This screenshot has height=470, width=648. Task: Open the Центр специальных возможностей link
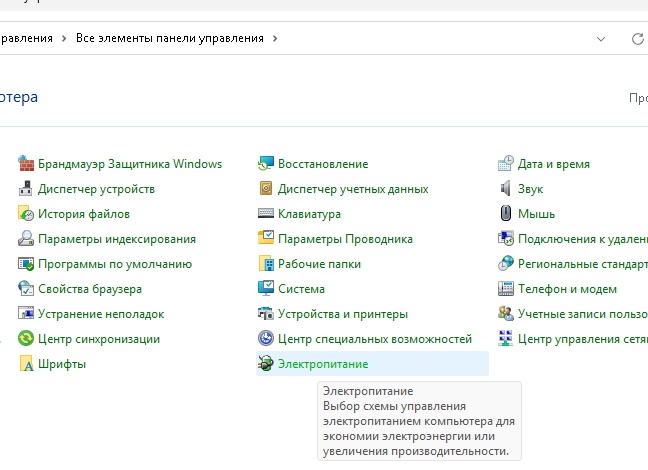(375, 339)
